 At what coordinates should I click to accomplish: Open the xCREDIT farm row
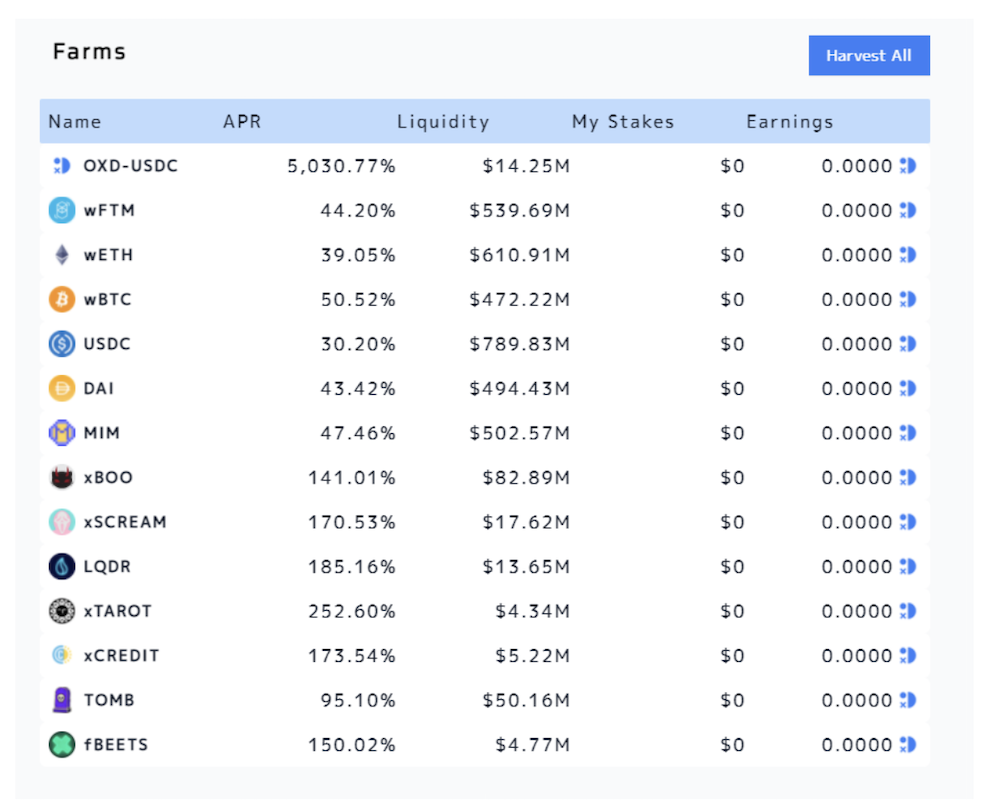485,655
